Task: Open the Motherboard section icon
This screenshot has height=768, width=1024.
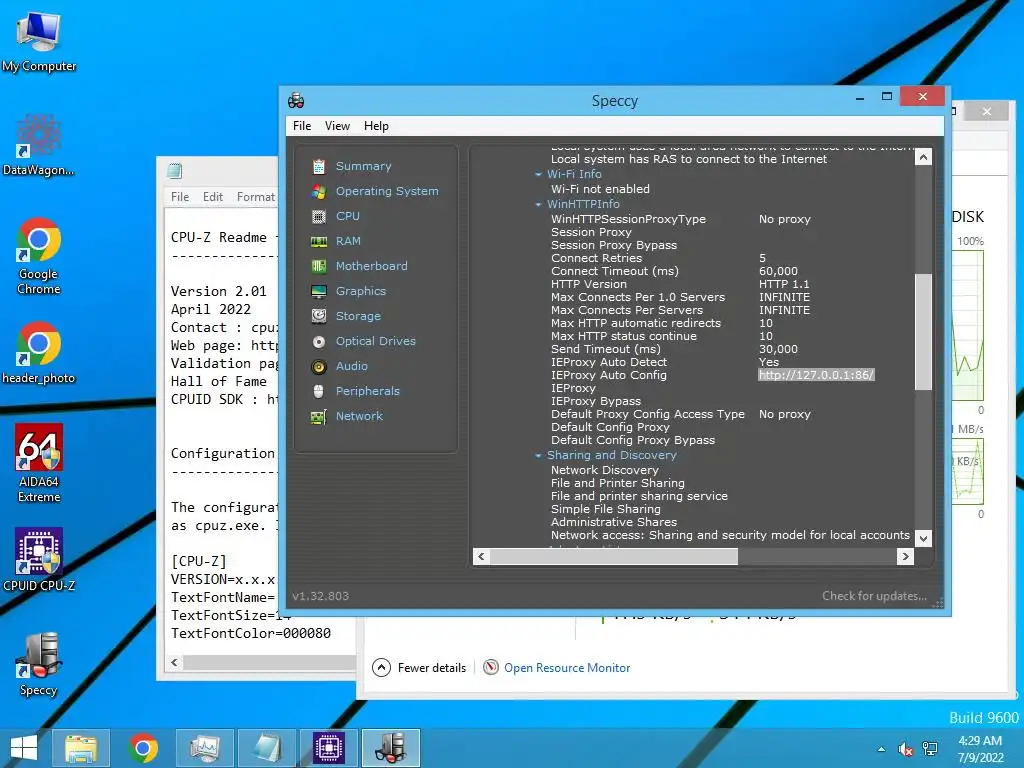Action: [319, 266]
